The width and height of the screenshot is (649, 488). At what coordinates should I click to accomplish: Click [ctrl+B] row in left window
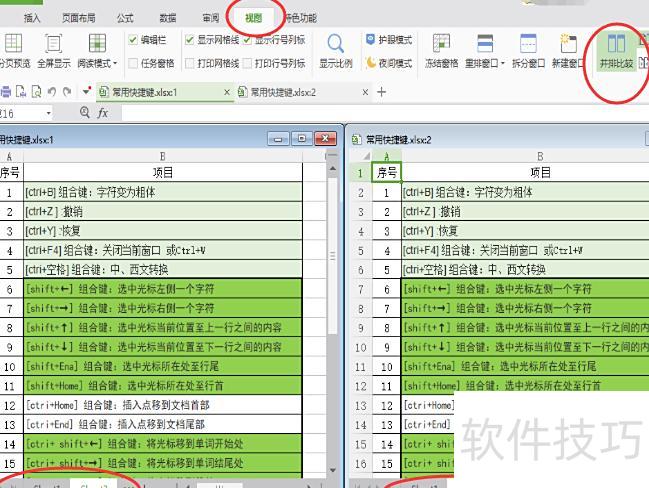(x=163, y=192)
